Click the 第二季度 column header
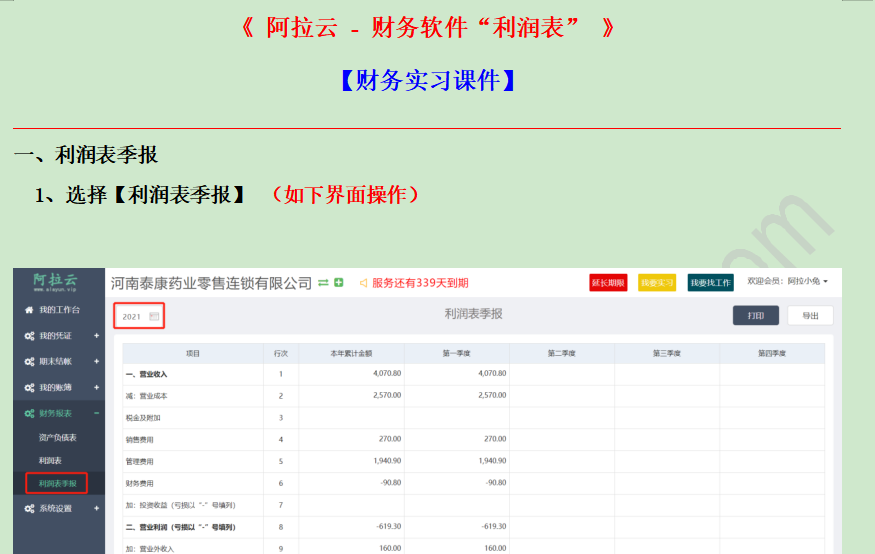 [561, 353]
